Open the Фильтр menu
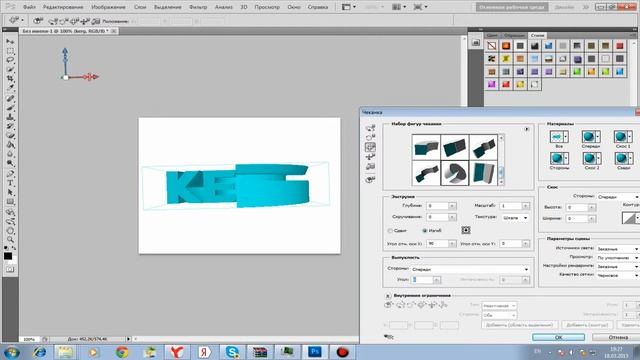 [198, 7]
